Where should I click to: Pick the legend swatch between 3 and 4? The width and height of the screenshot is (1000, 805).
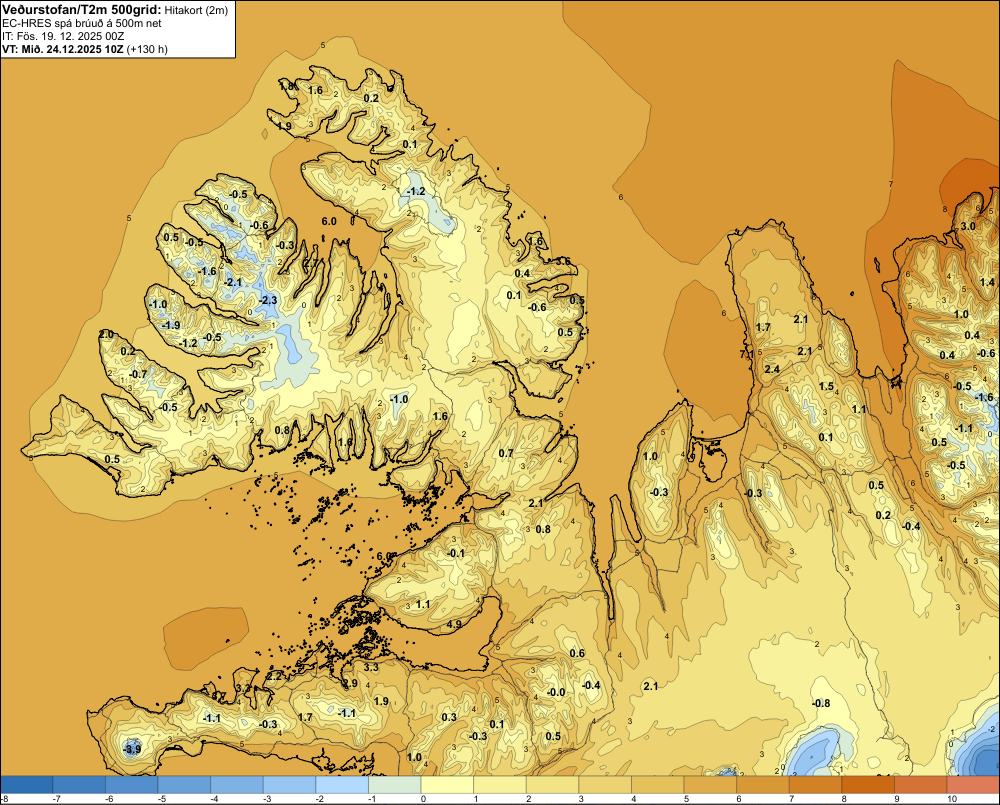605,784
